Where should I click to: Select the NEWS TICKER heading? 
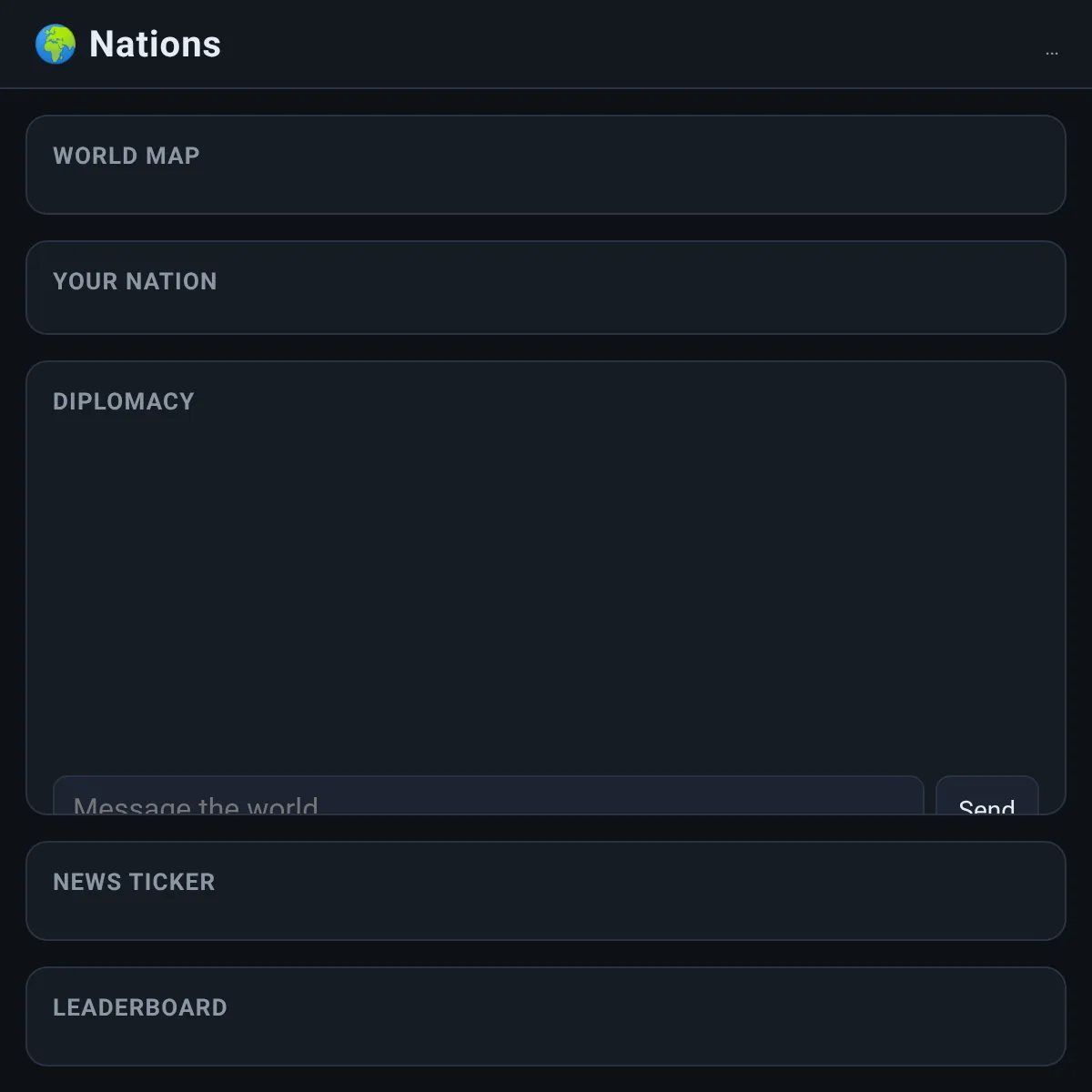click(134, 882)
